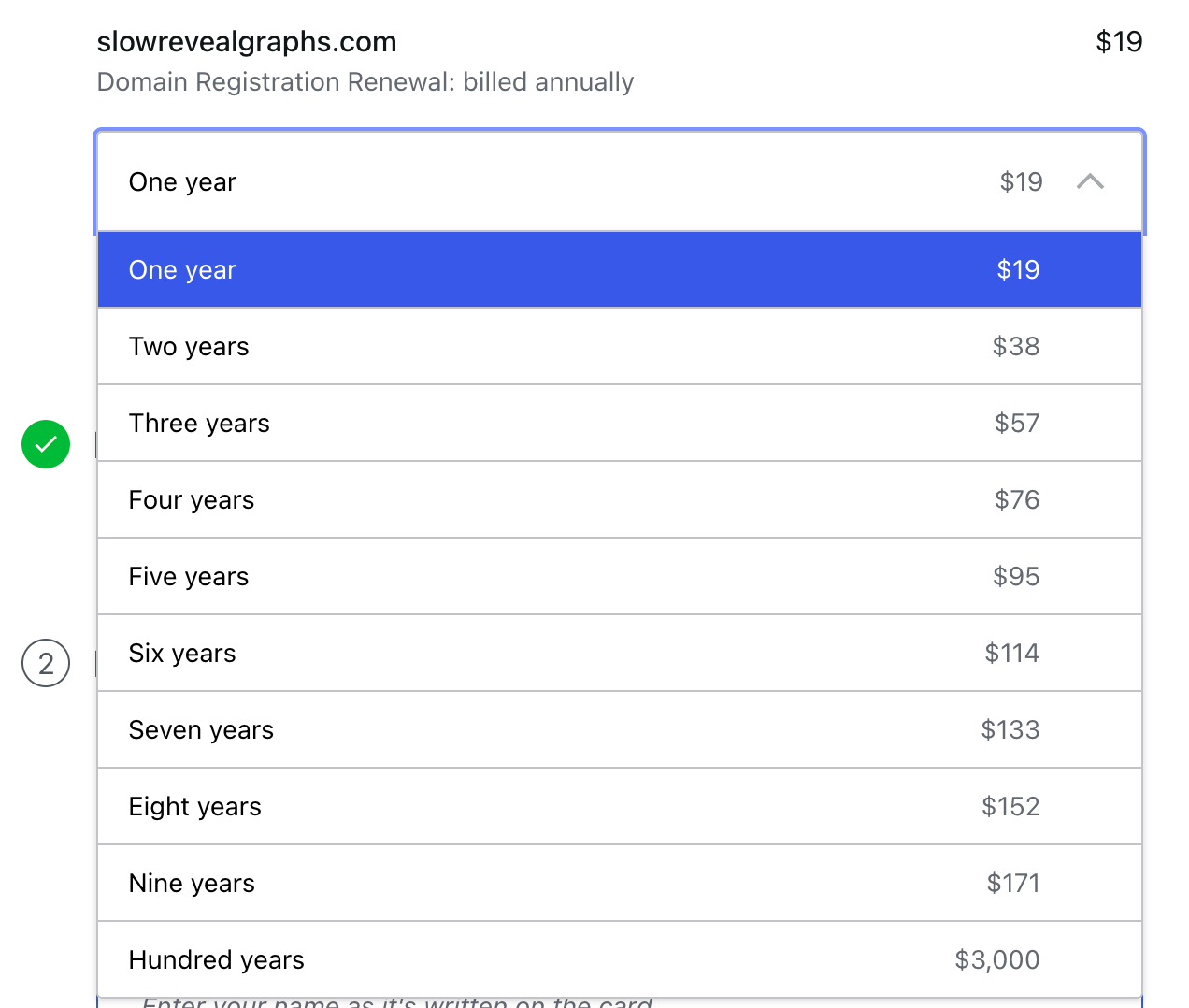Viewport: 1189px width, 1008px height.
Task: Click the Domain Registration Renewal description text
Action: 365,82
